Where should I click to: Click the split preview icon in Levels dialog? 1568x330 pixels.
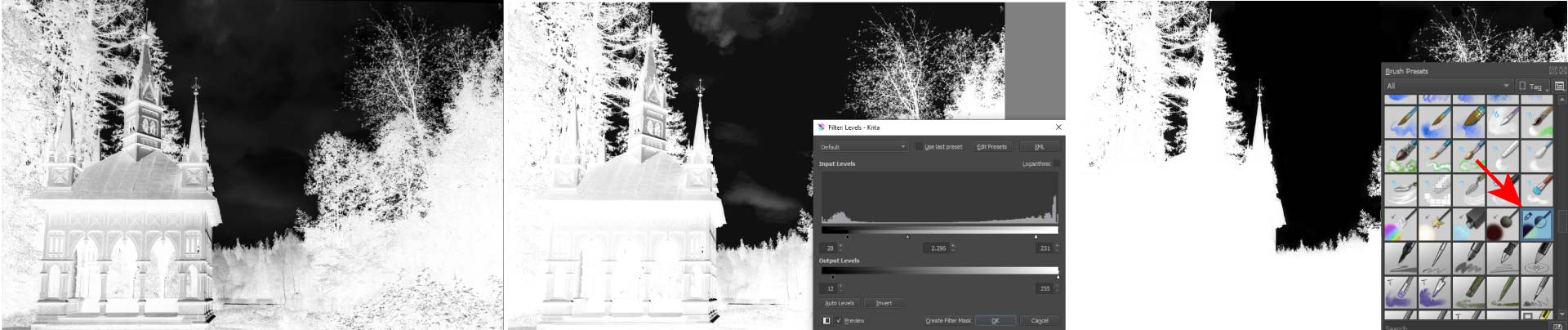(x=826, y=320)
